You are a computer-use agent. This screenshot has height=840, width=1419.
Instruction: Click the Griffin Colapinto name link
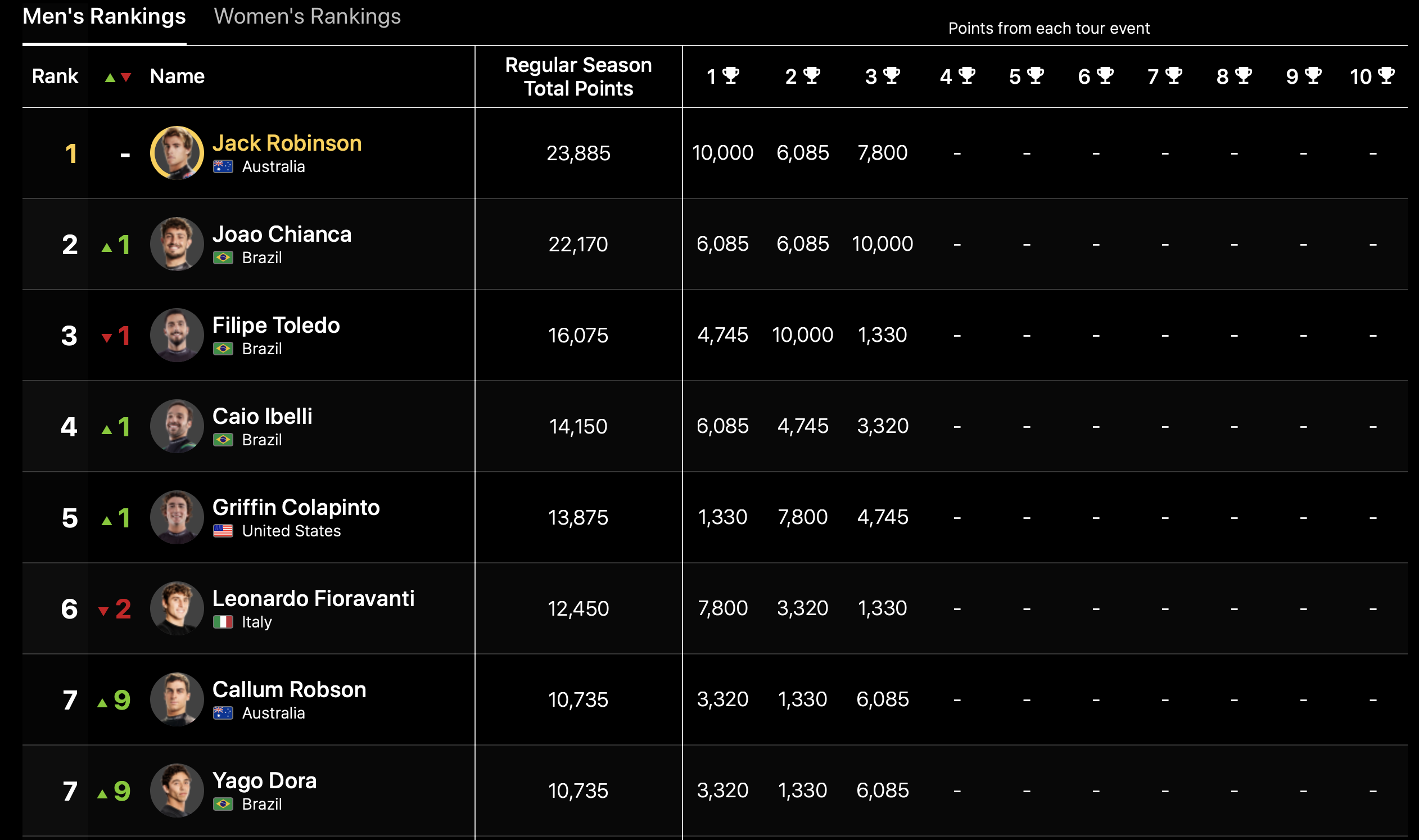click(296, 508)
